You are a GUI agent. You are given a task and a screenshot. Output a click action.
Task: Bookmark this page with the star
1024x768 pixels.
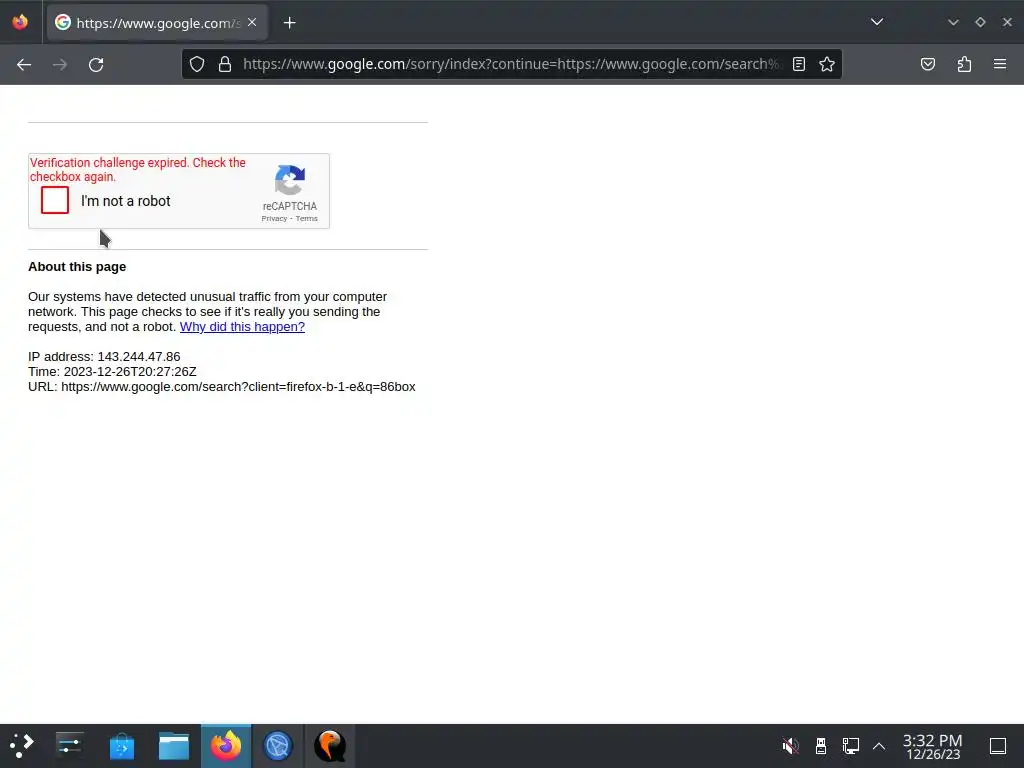[827, 64]
